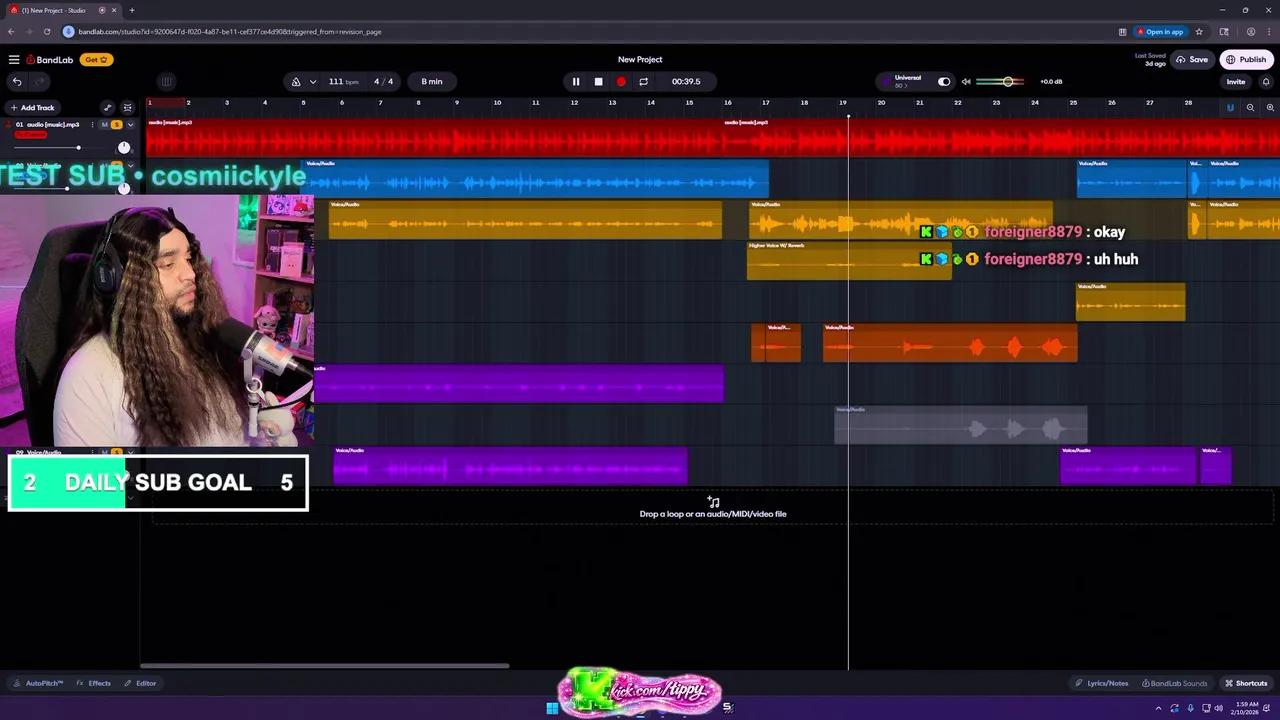
Task: Open the BandLab hamburger menu
Action: pyautogui.click(x=14, y=60)
